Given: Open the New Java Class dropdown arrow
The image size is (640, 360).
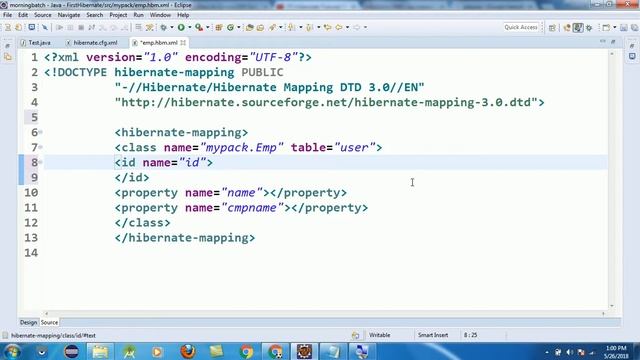Looking at the screenshot, I should tap(239, 27).
